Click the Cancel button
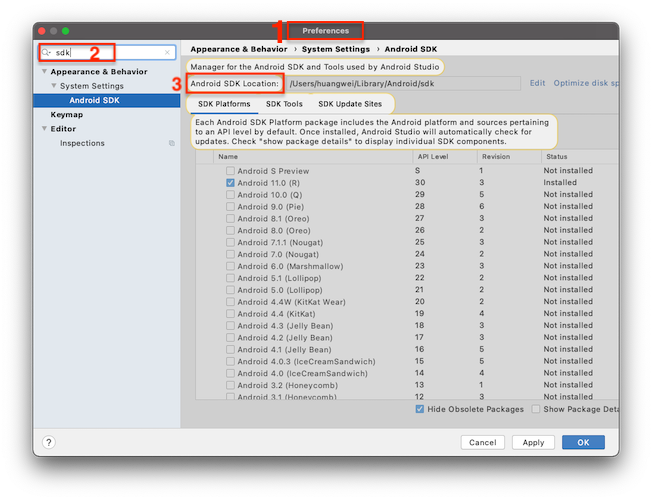652x500 pixels. tap(482, 442)
